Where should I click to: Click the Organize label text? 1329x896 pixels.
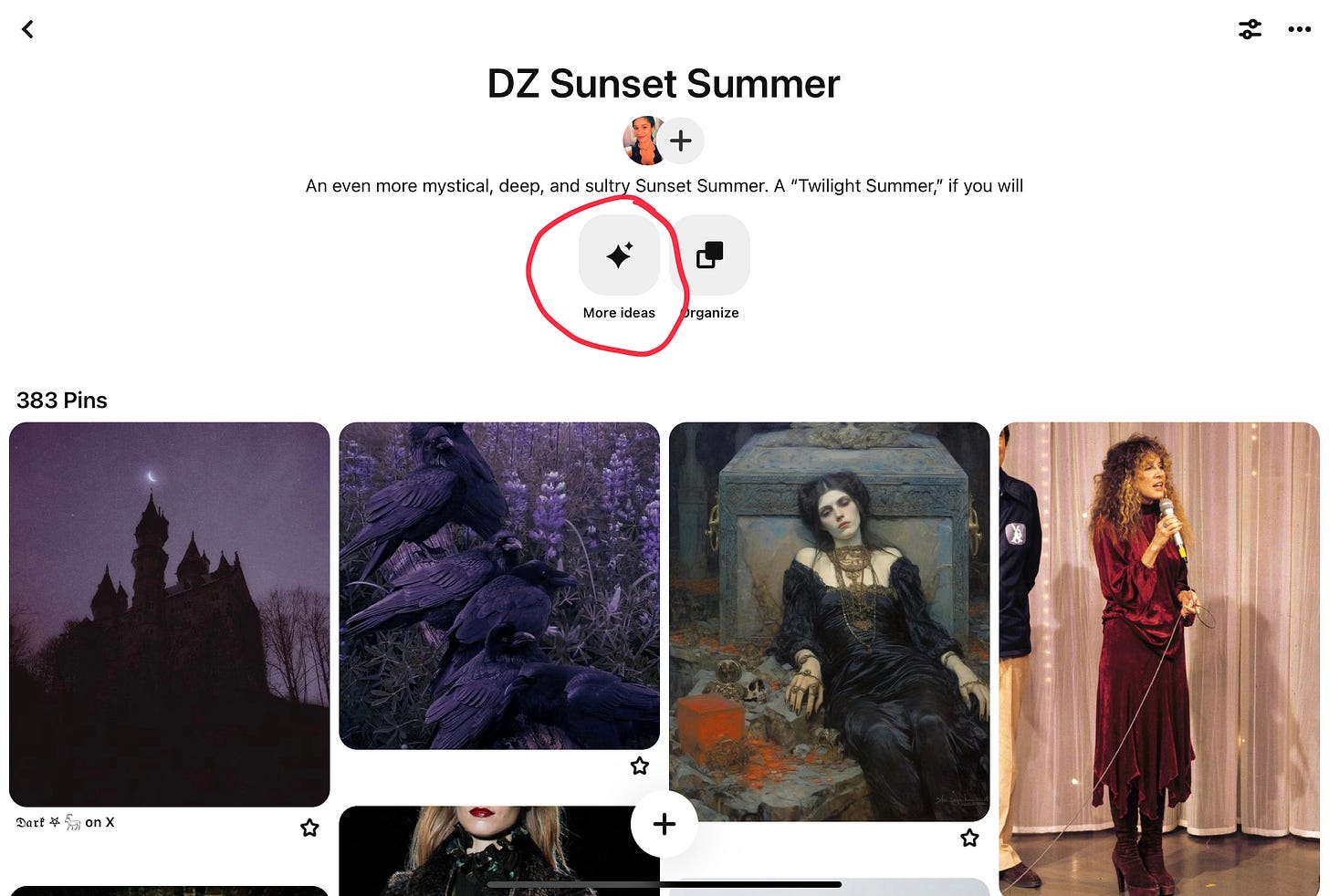point(710,313)
